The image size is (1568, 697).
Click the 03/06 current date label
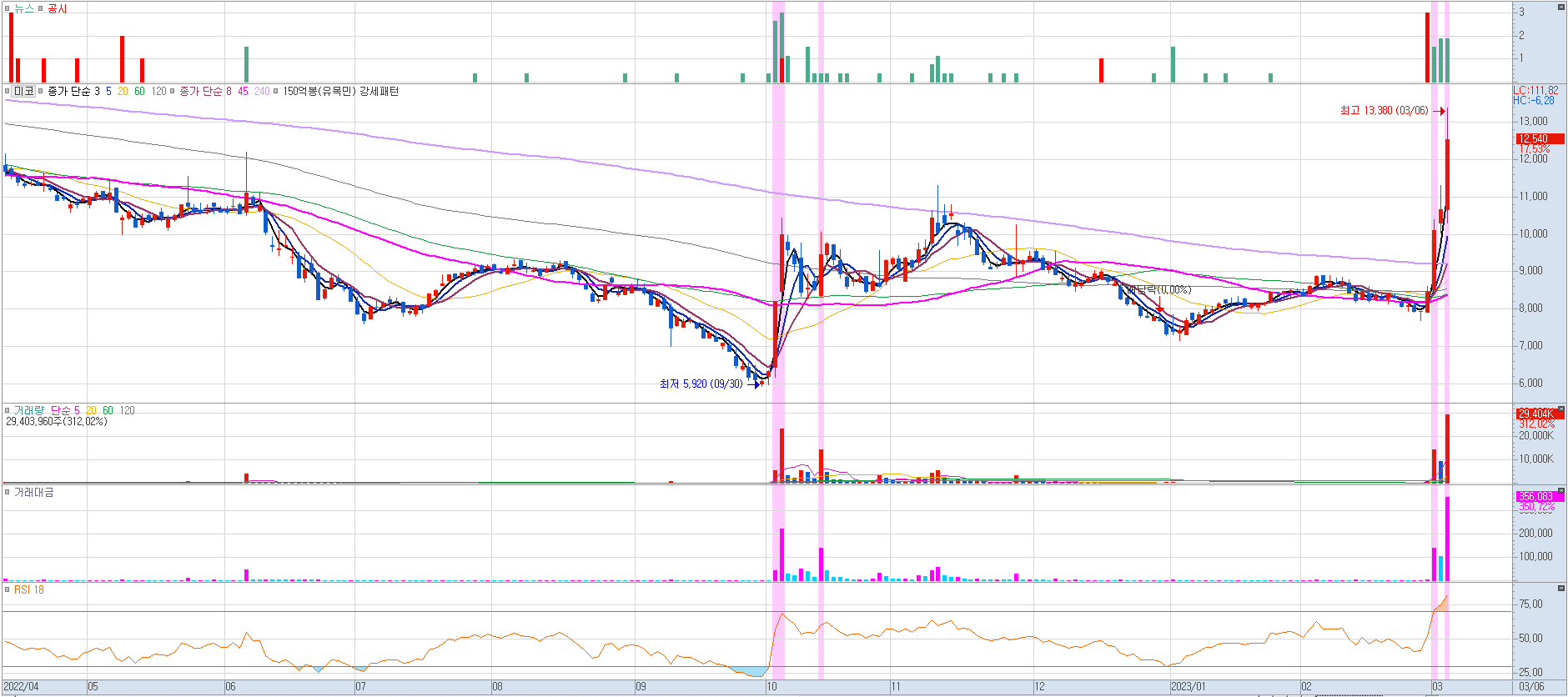(x=1531, y=687)
